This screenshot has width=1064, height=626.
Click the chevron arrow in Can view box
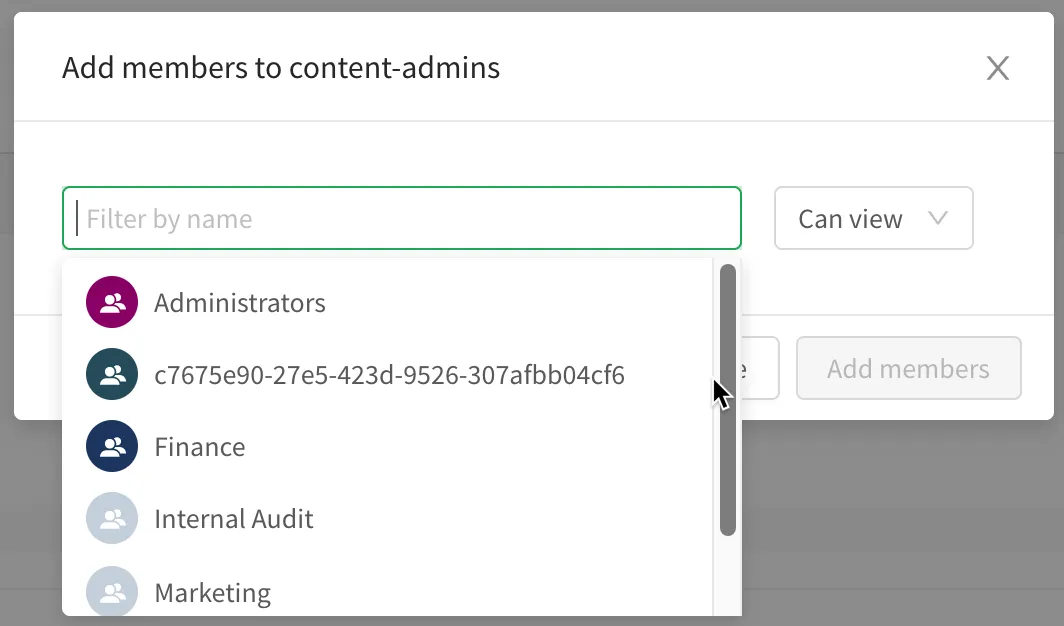(x=937, y=218)
